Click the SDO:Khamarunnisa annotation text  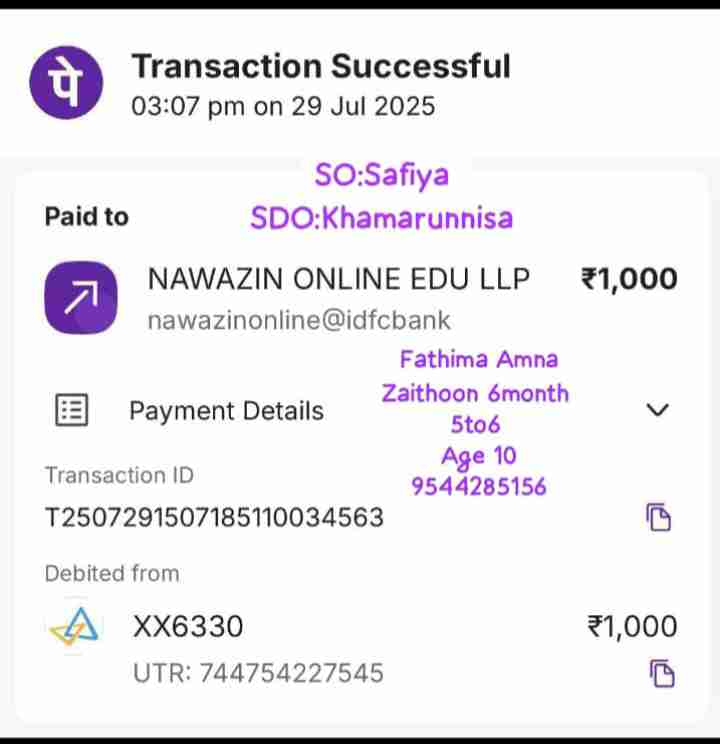coord(381,217)
